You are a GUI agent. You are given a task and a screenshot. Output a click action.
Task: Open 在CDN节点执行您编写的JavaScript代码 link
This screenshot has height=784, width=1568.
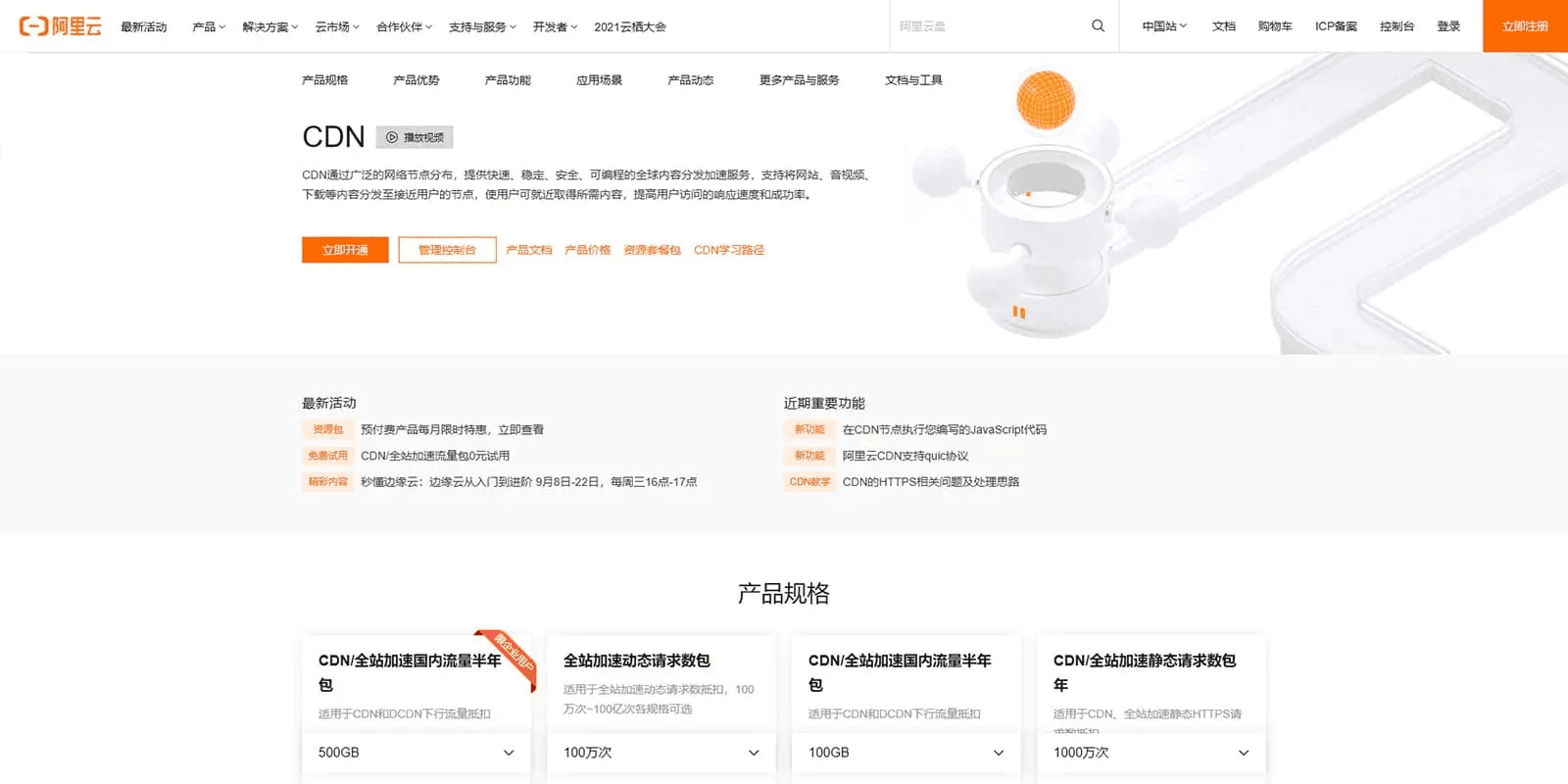click(945, 429)
